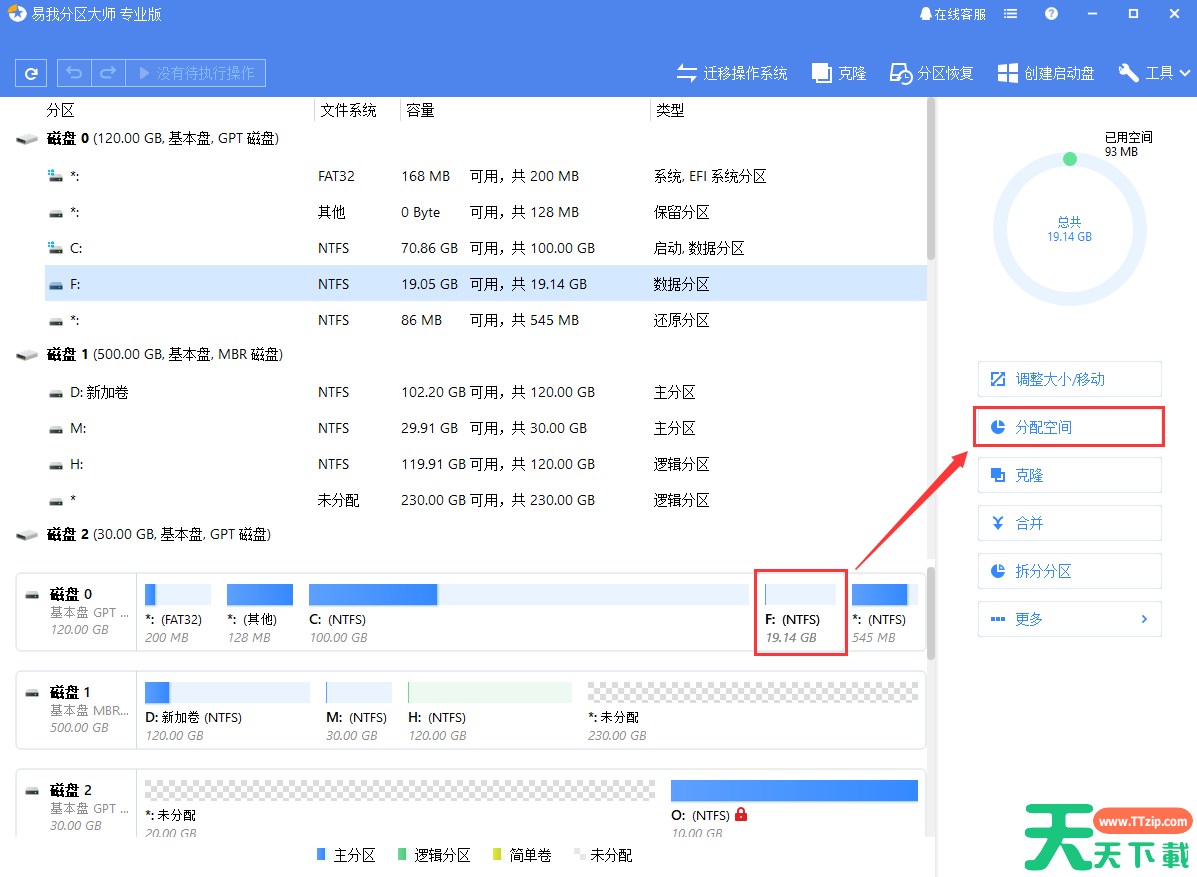Screen dimensions: 1197x877
Task: Click the partition list vertical scrollbar
Action: (x=931, y=180)
